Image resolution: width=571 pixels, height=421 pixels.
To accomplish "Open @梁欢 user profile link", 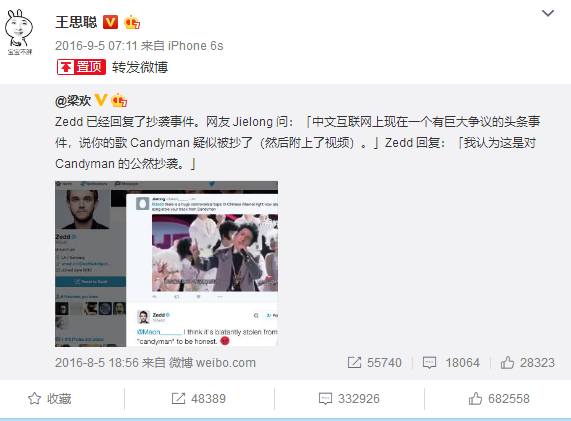I will pyautogui.click(x=73, y=101).
